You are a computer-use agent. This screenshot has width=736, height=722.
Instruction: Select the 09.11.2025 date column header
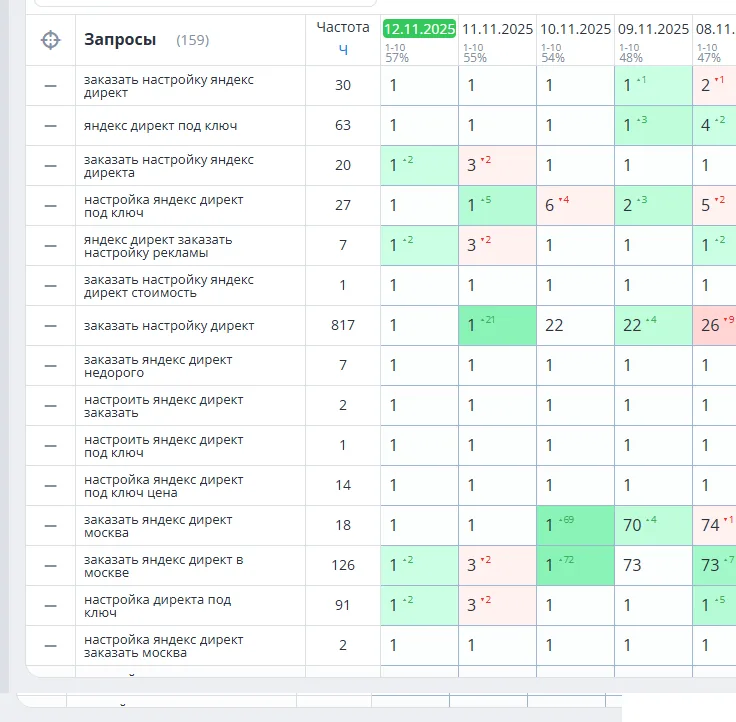(653, 29)
